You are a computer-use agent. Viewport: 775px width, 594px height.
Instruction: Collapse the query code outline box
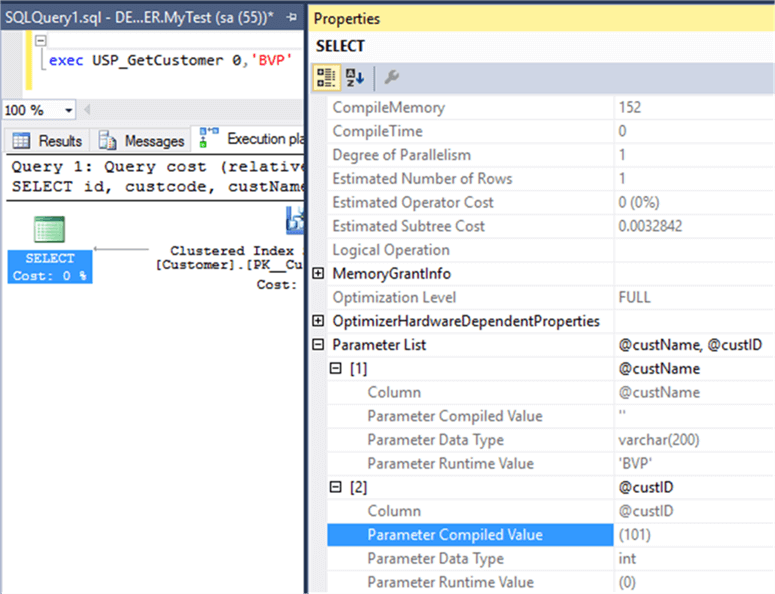click(41, 41)
